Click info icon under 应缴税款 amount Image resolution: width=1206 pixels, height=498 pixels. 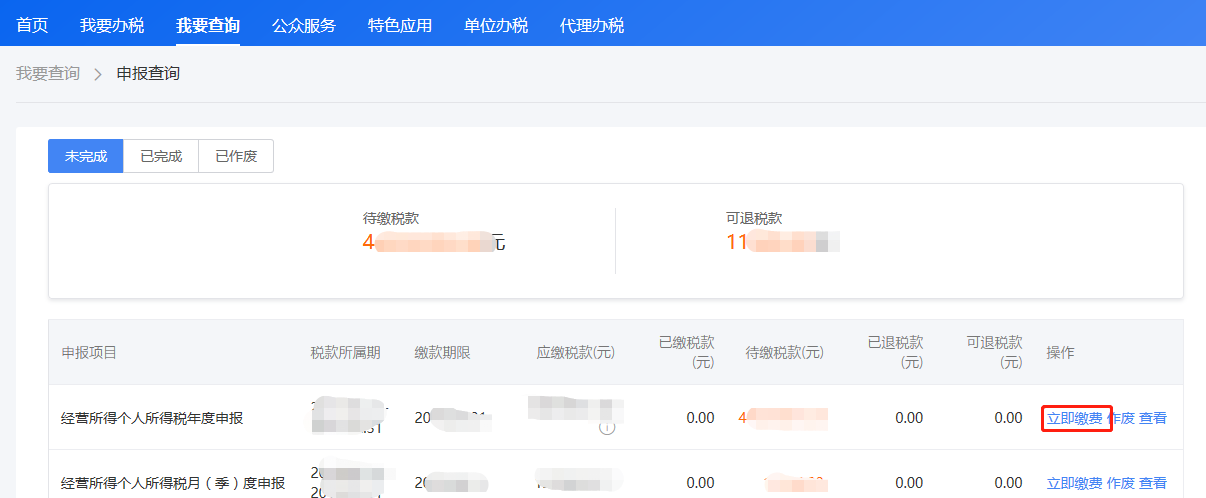tap(607, 428)
